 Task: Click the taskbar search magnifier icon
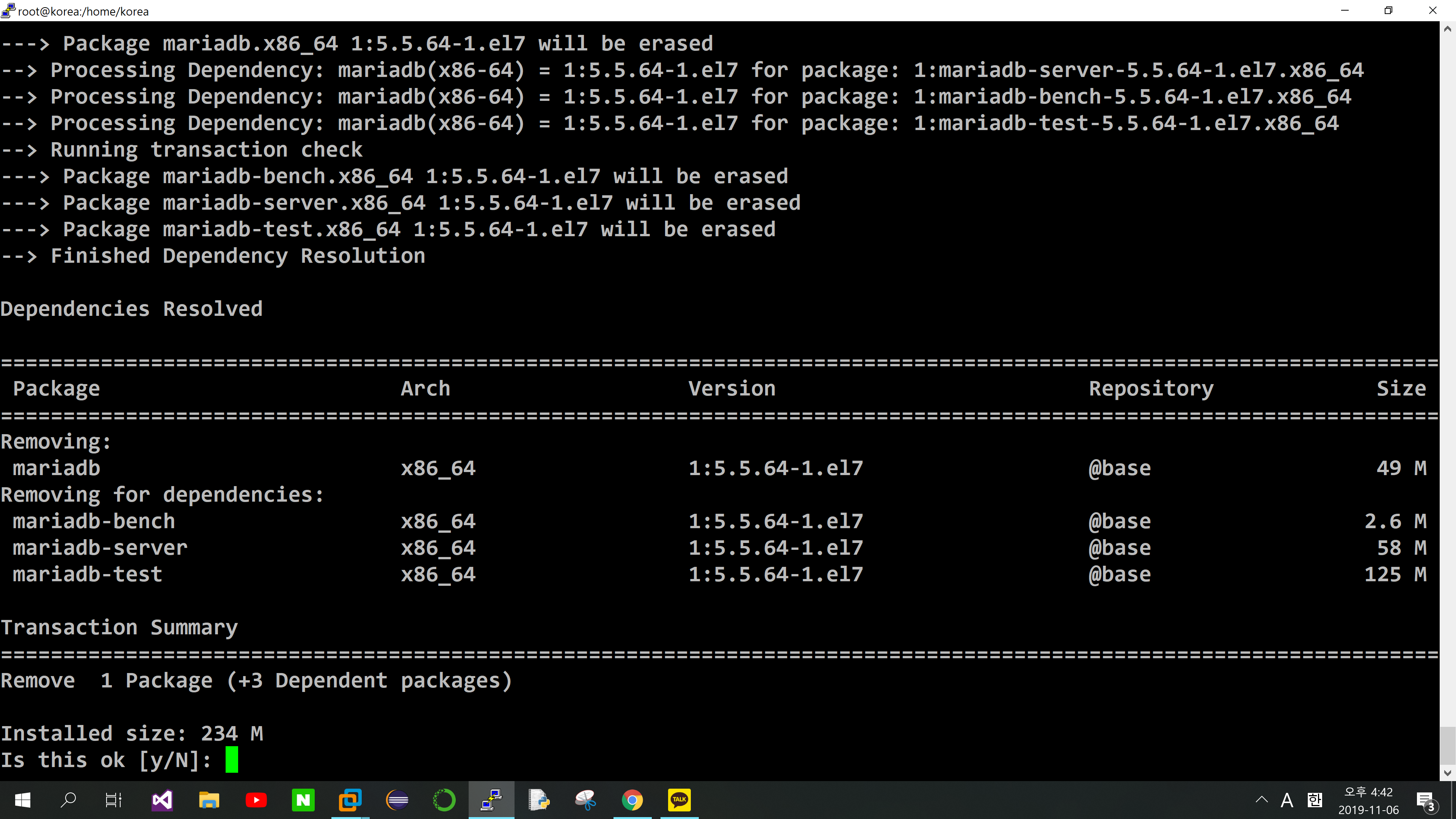(x=68, y=800)
